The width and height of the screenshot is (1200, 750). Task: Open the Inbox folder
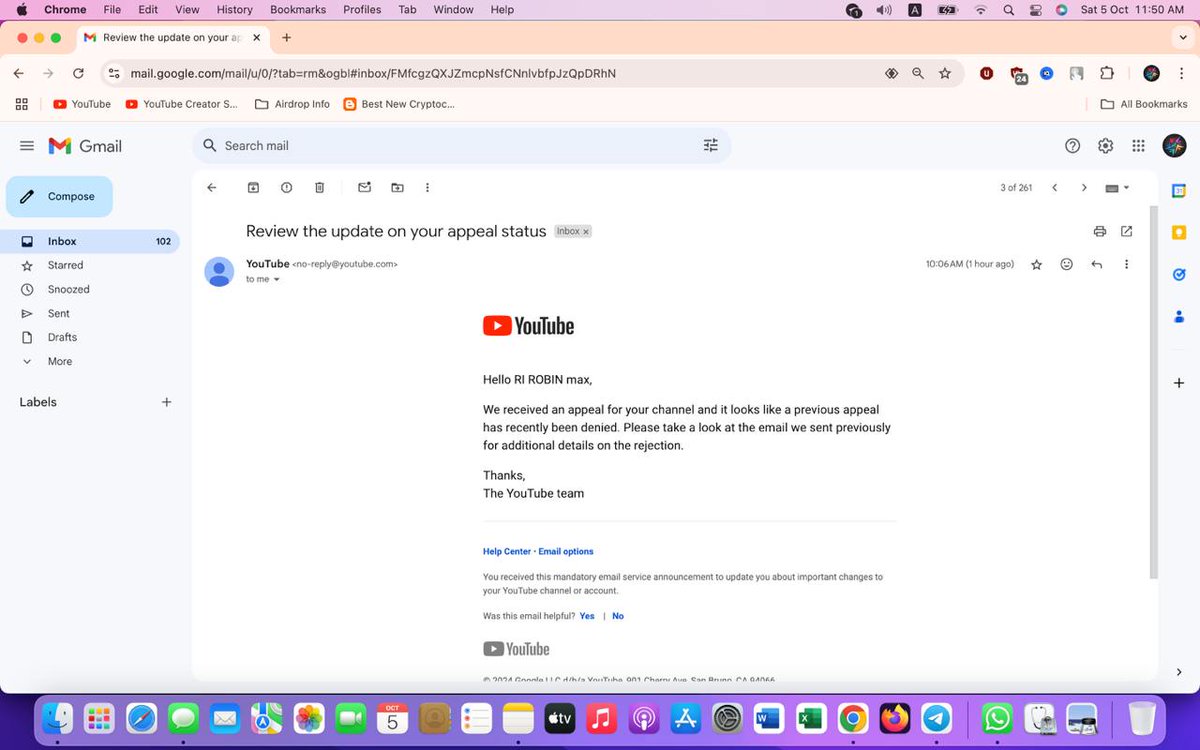coord(90,241)
